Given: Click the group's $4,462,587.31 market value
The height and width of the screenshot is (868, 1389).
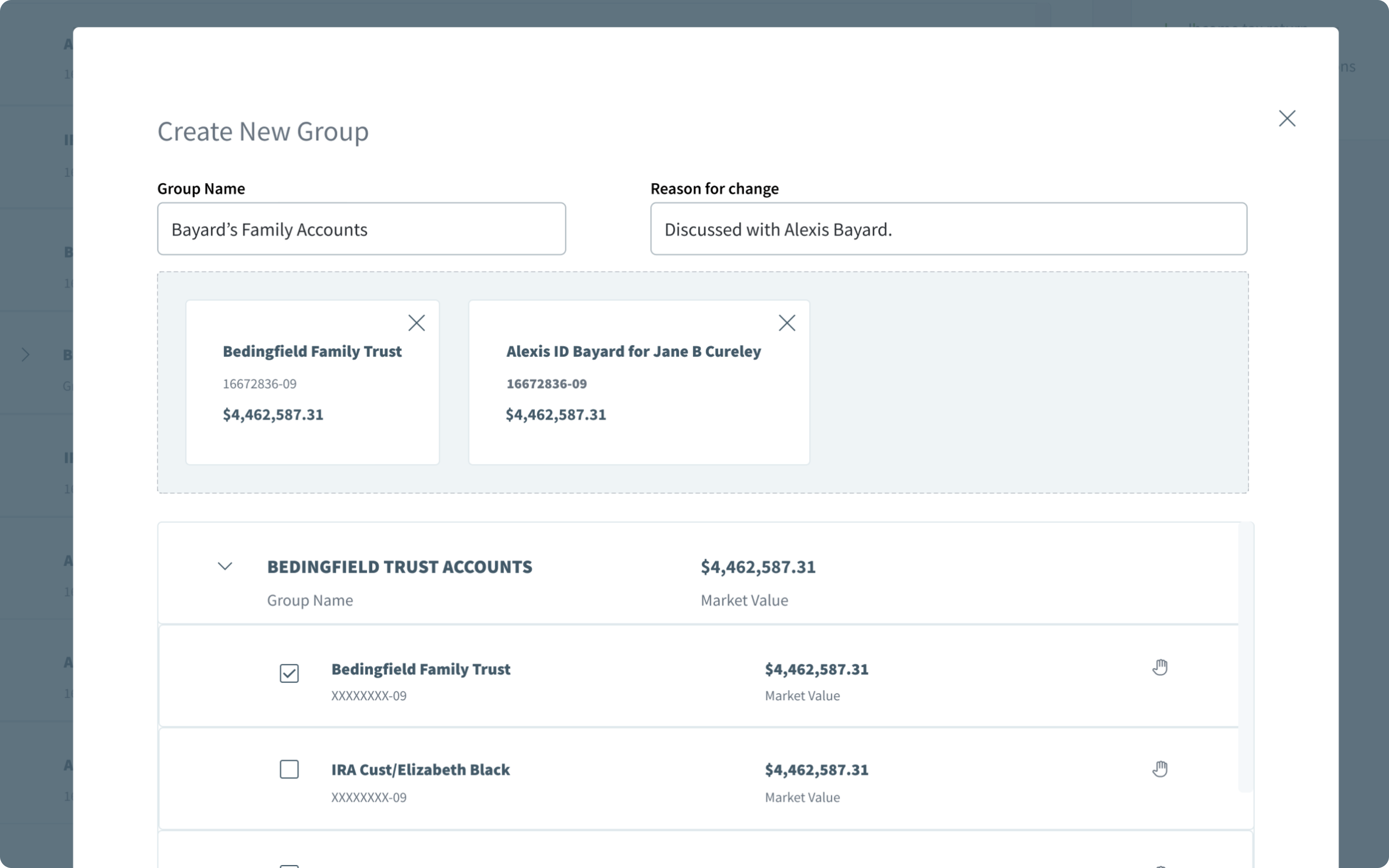Looking at the screenshot, I should 758,567.
